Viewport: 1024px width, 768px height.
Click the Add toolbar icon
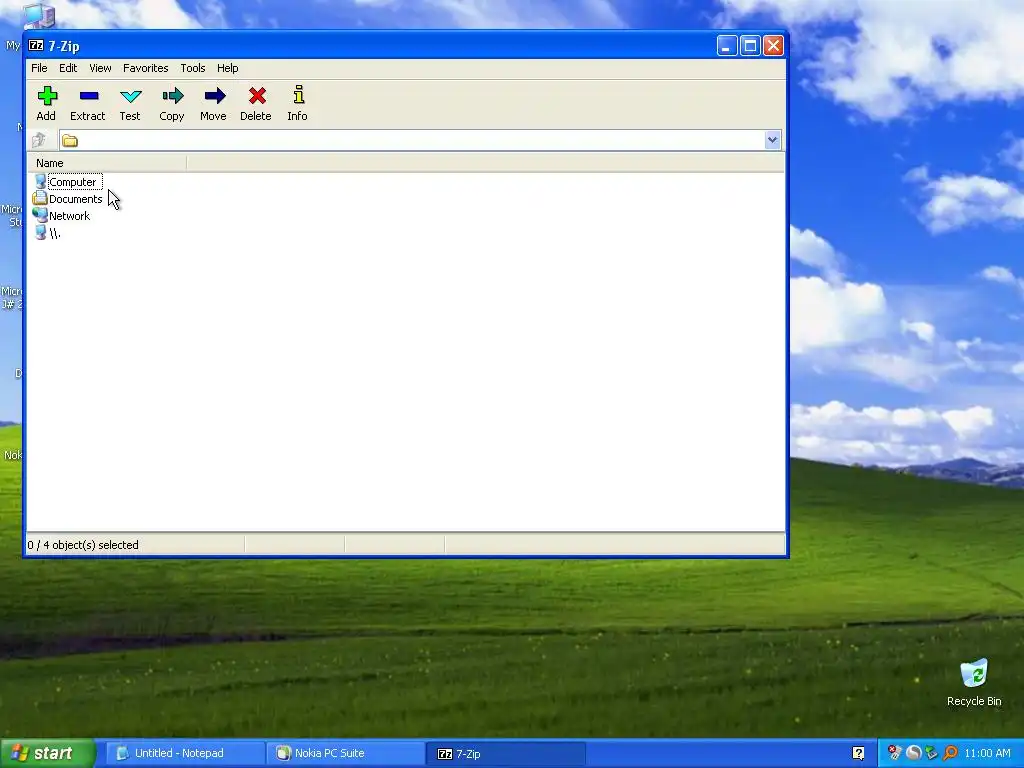point(46,97)
